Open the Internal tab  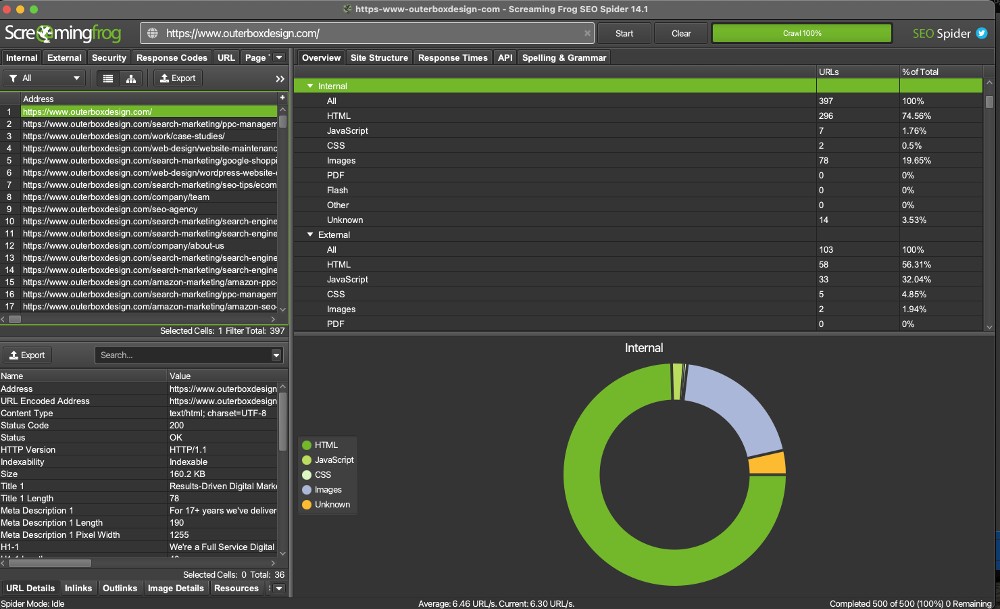click(22, 57)
